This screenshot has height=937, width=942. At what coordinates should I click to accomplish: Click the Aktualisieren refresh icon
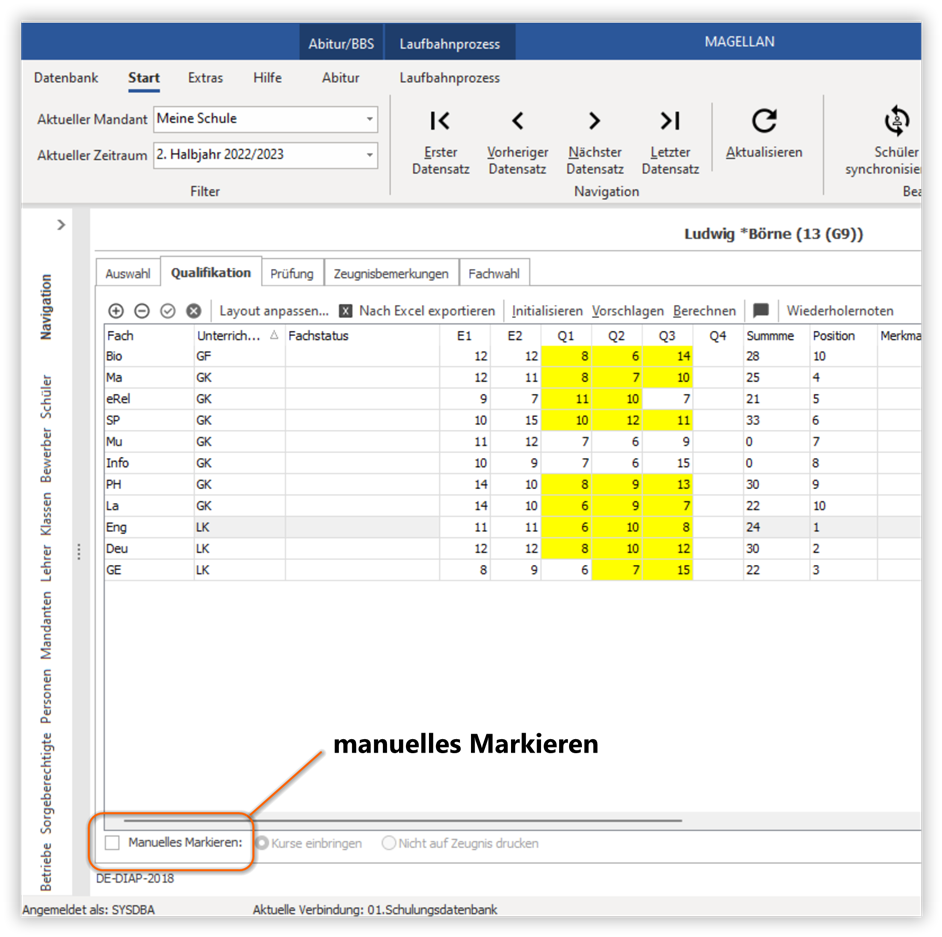point(764,120)
